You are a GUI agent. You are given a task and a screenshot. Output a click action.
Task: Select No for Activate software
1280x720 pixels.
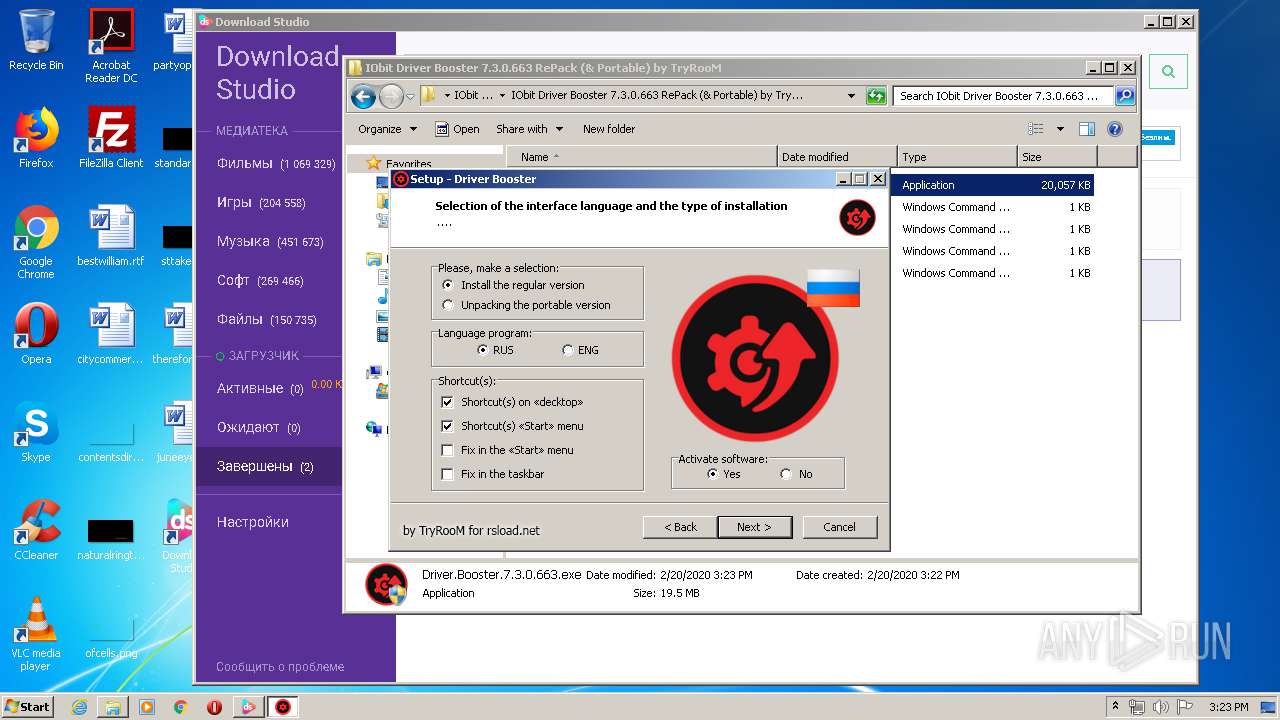797,474
